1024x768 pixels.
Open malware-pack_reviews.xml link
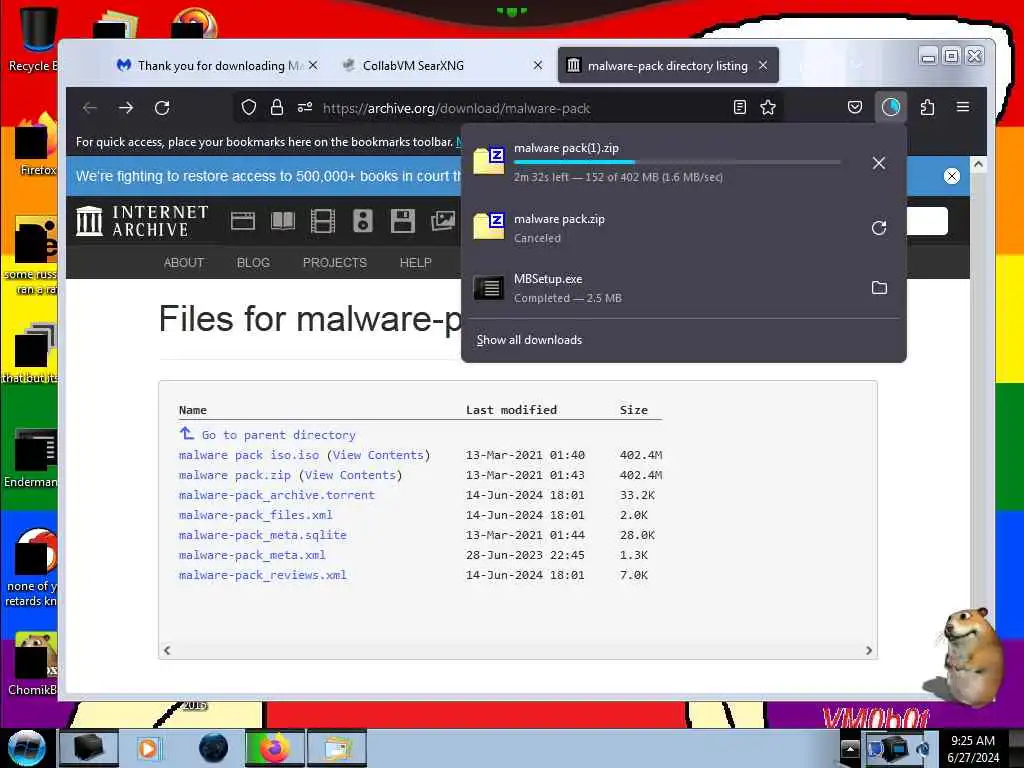[263, 575]
